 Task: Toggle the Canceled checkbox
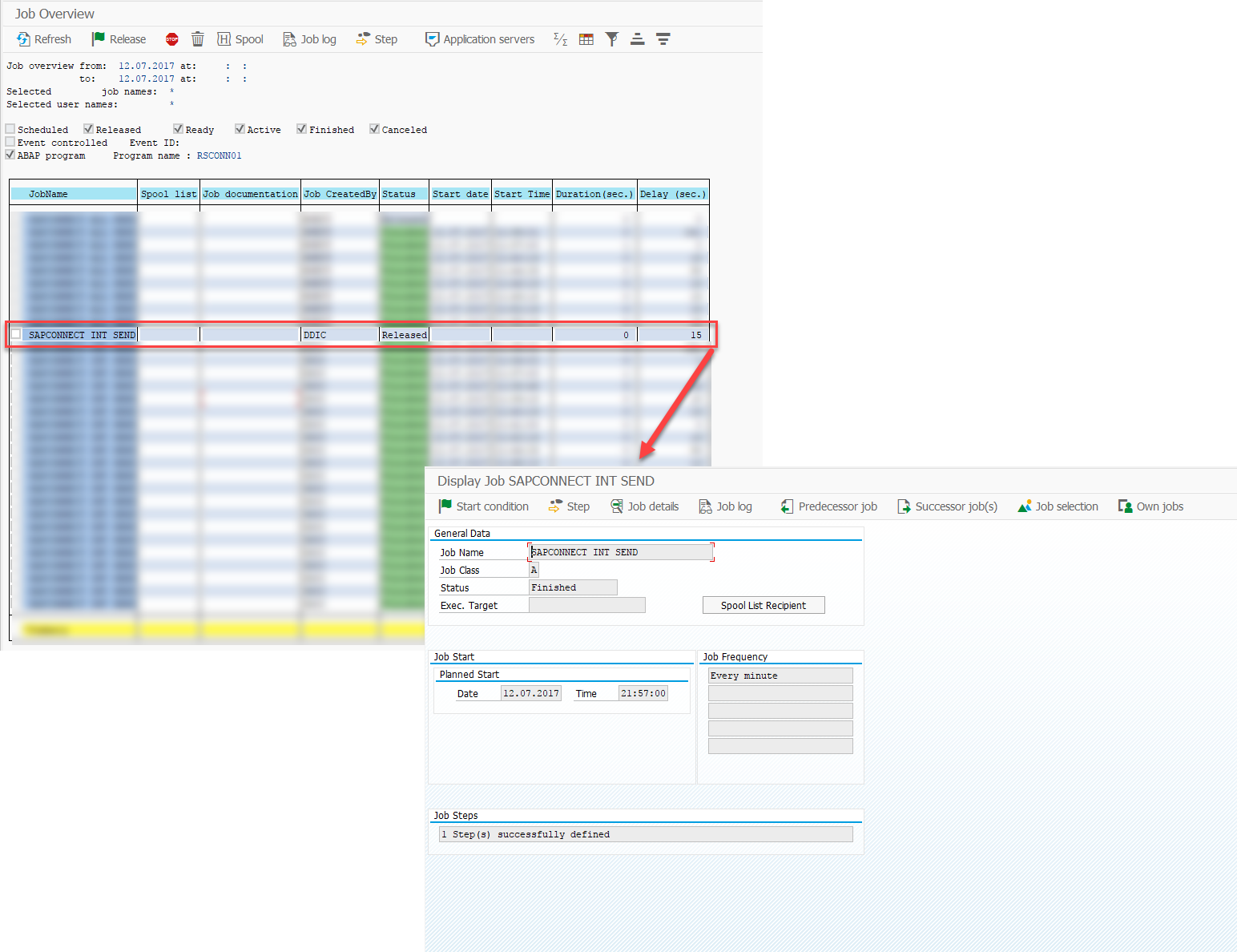[374, 129]
